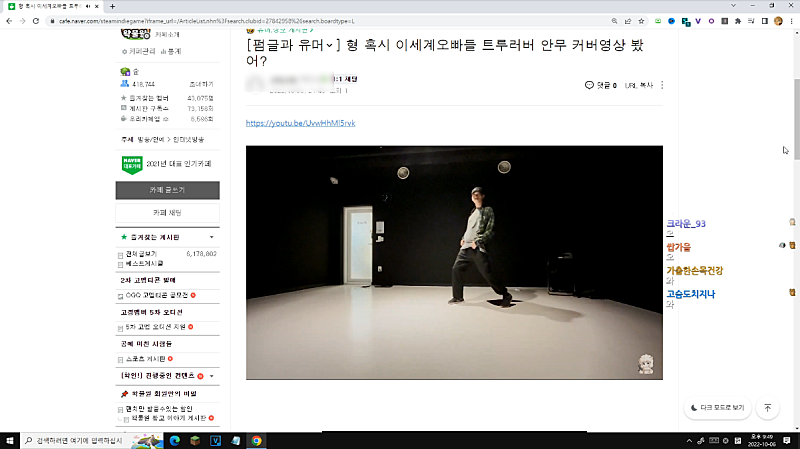This screenshot has height=449, width=800.
Task: Open Chrome three-dot menu
Action: tap(791, 21)
